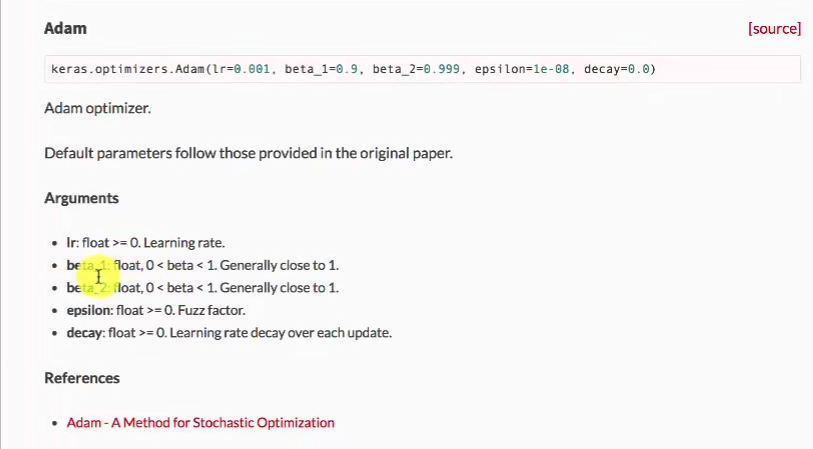Open the Adam - A Method for Stochastic Optimization reference
The image size is (813, 449).
tap(200, 423)
